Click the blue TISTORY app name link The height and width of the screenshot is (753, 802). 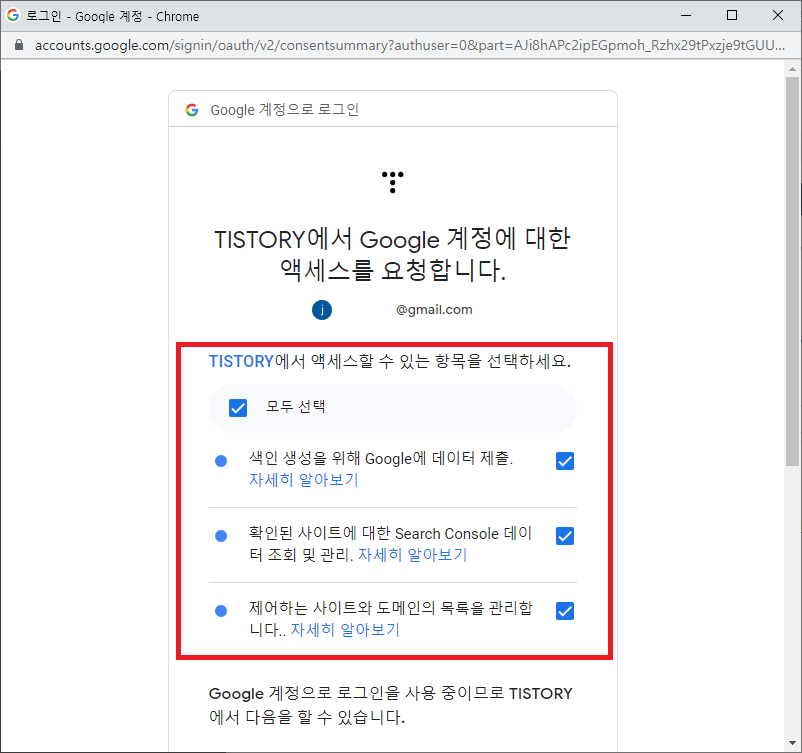point(241,362)
